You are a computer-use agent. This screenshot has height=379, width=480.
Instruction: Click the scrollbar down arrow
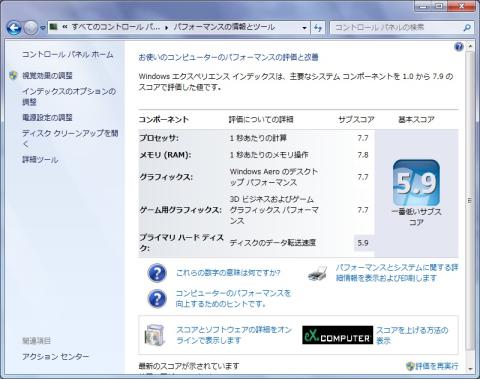(x=470, y=369)
